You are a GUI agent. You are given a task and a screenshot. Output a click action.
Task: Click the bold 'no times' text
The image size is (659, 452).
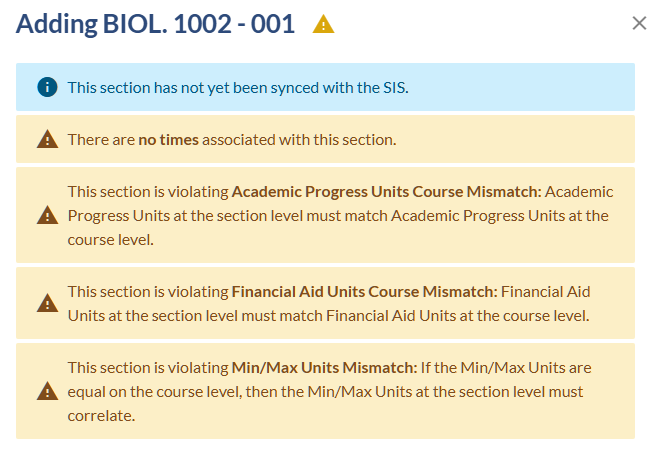(169, 140)
